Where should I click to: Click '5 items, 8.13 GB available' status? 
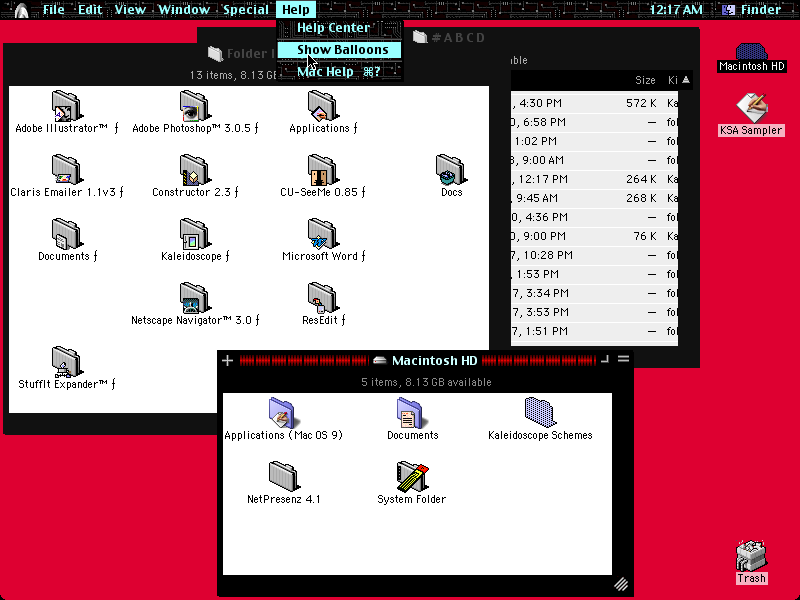tap(426, 382)
